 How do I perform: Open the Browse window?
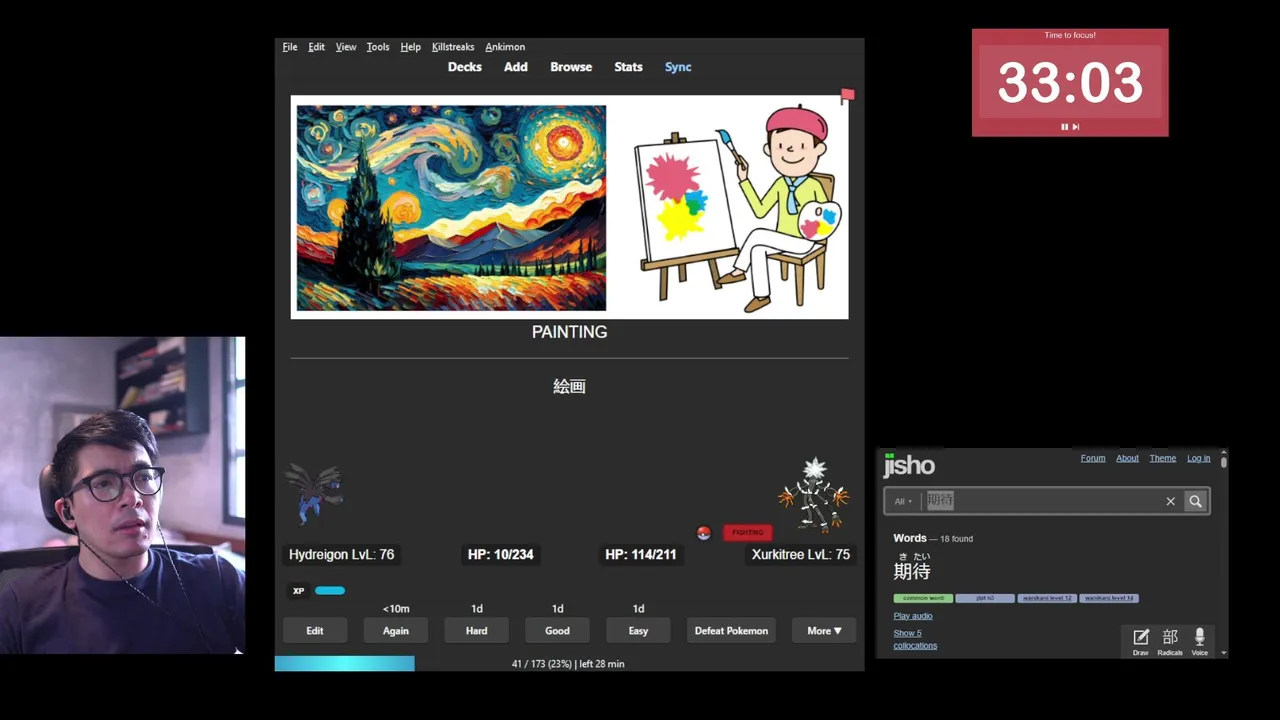tap(571, 67)
